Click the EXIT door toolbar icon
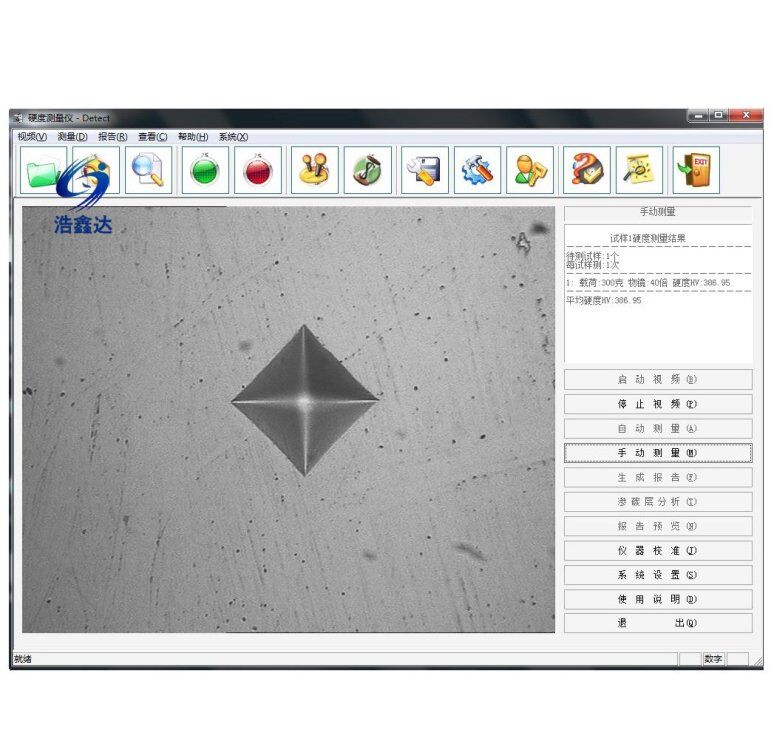774x750 pixels. pyautogui.click(x=695, y=170)
